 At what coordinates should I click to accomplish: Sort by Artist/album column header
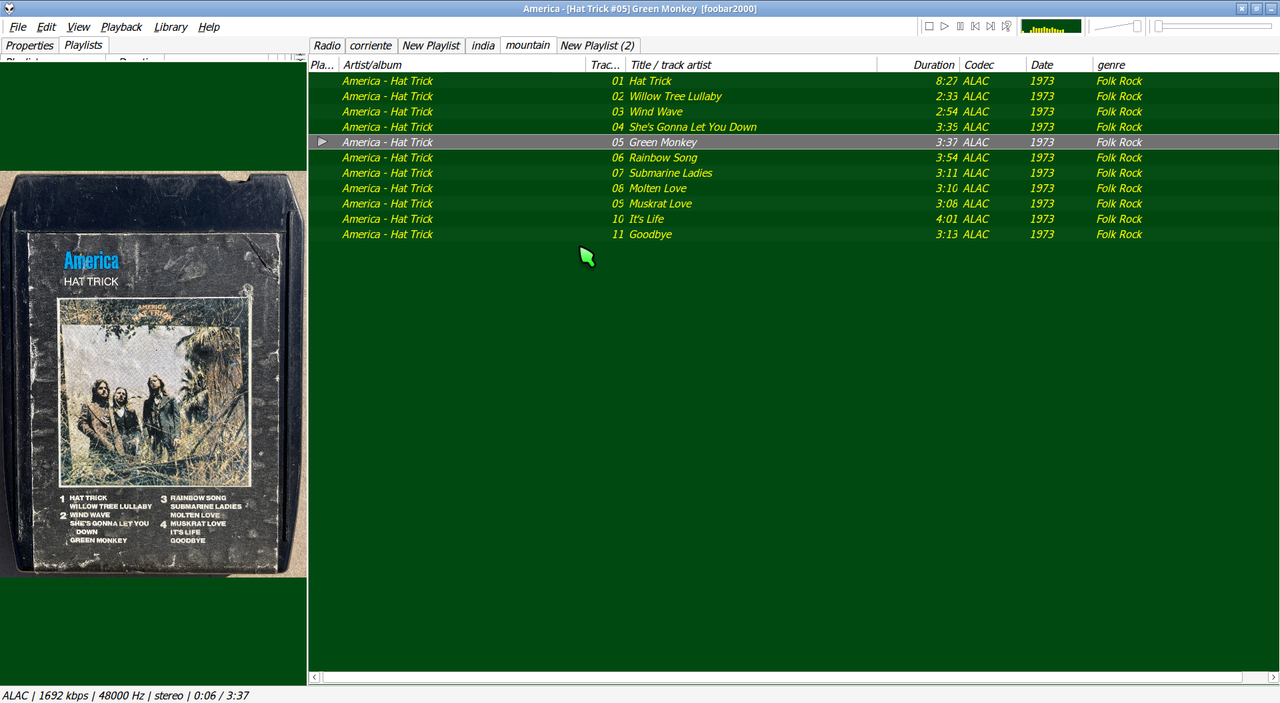(462, 65)
